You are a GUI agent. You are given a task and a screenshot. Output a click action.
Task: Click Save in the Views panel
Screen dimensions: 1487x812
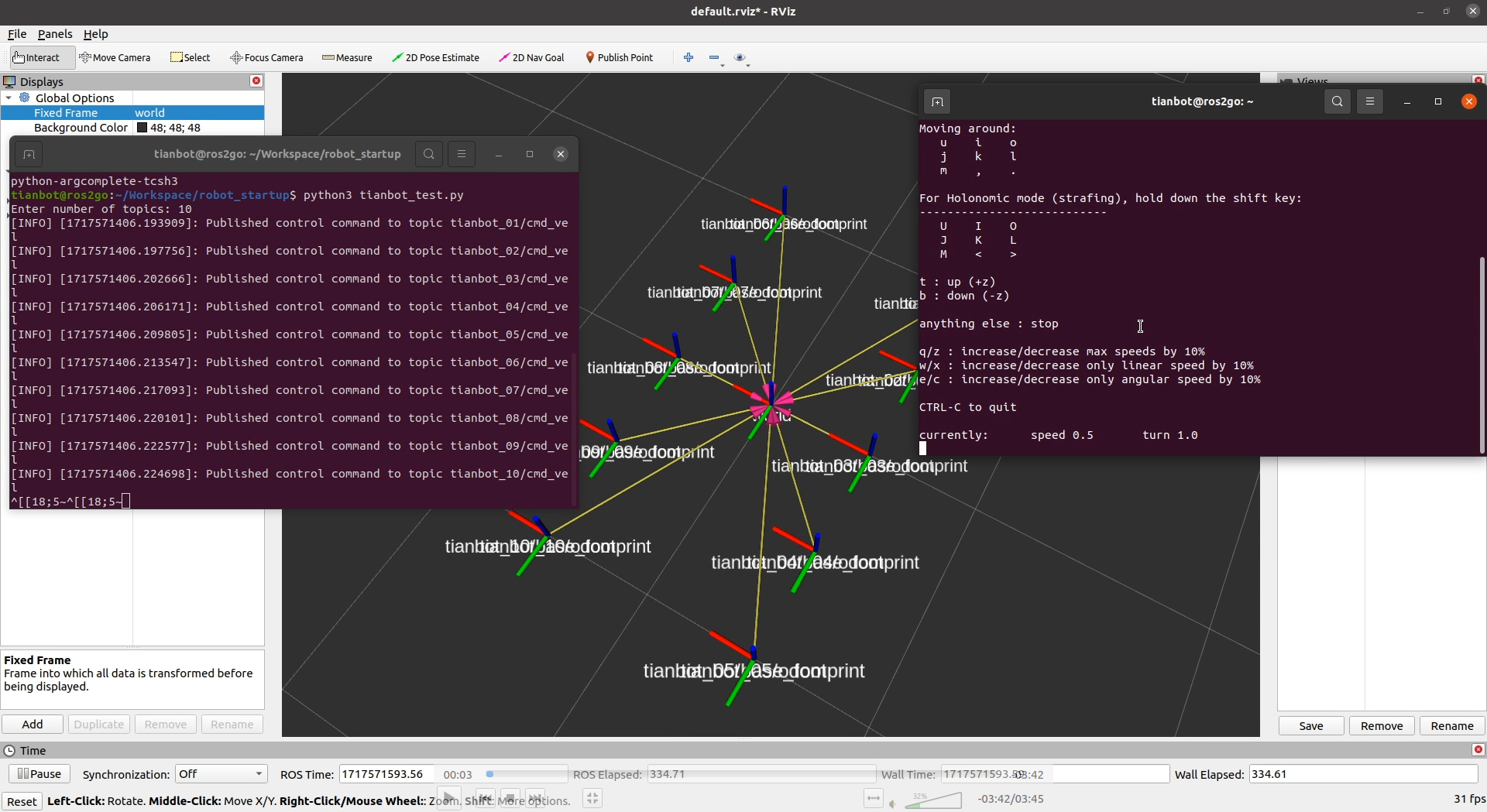pos(1310,725)
